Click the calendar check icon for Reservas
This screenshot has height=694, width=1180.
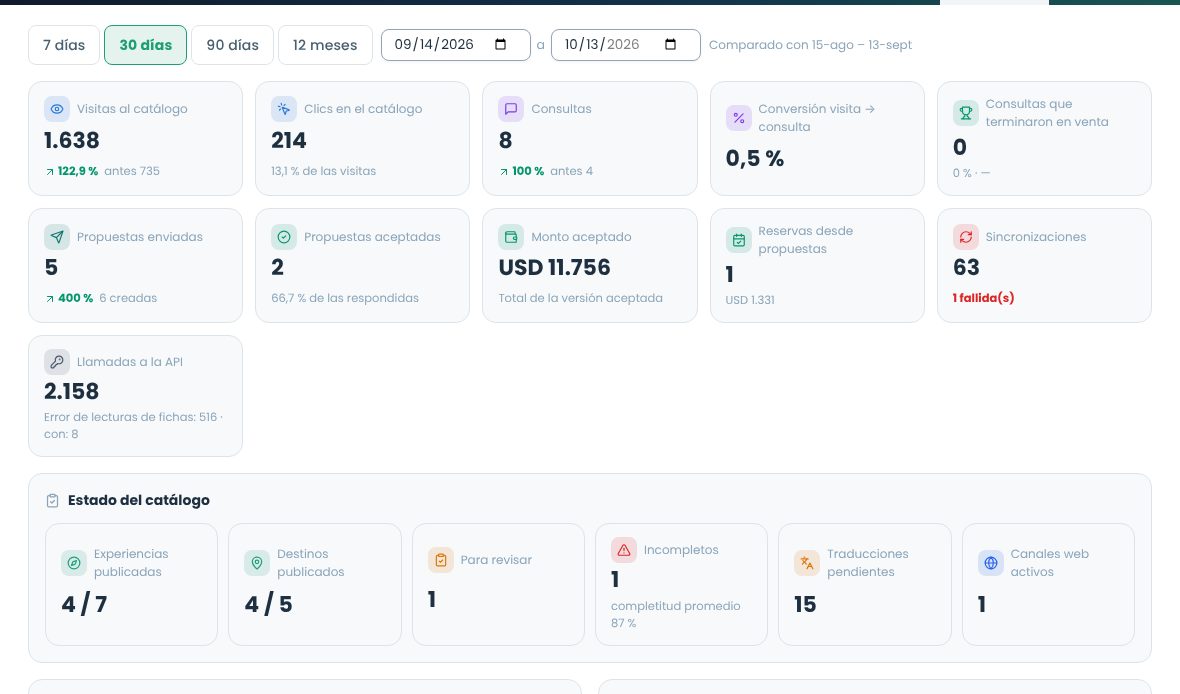coord(738,240)
